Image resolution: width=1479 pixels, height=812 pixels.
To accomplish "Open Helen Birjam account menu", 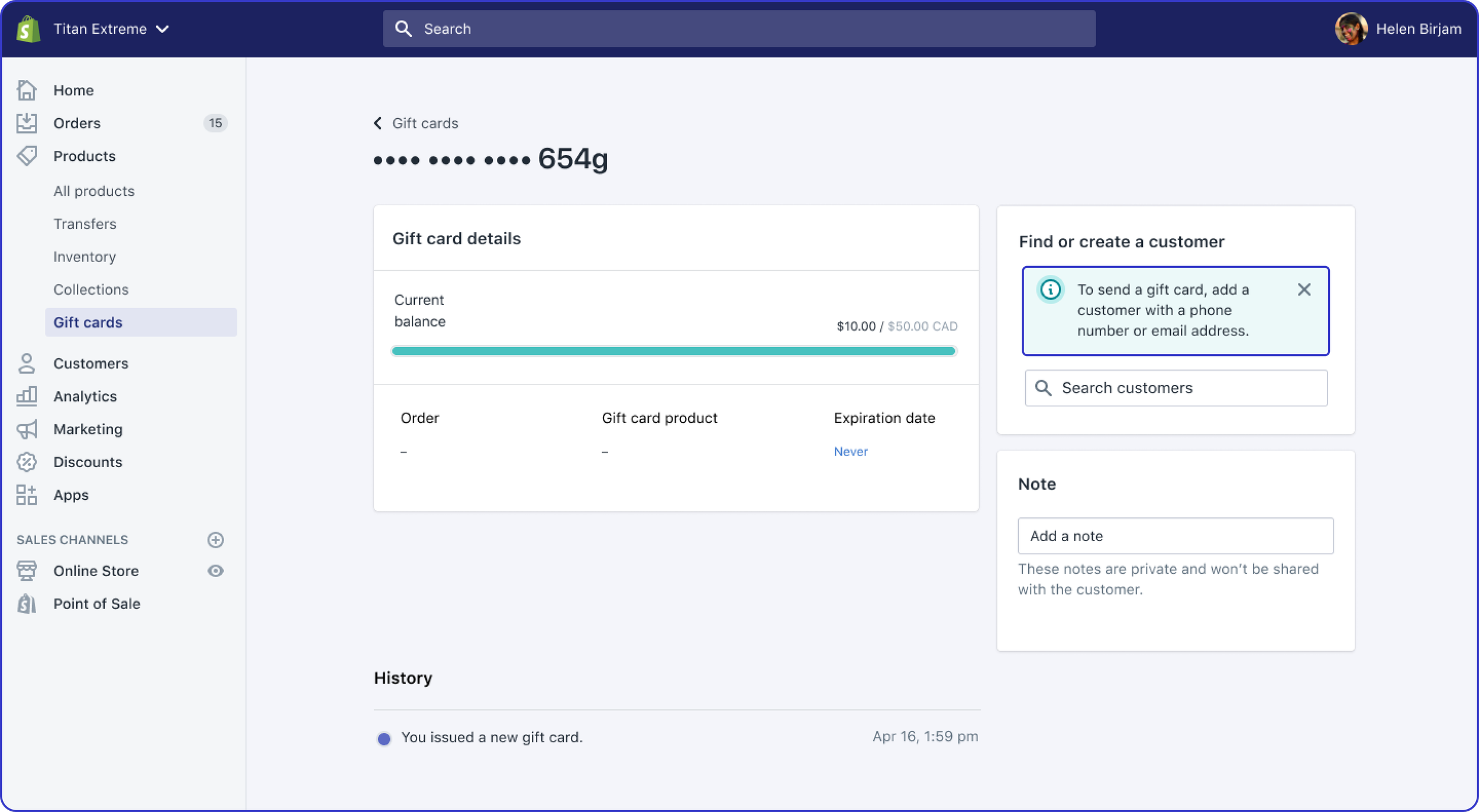I will [x=1398, y=29].
